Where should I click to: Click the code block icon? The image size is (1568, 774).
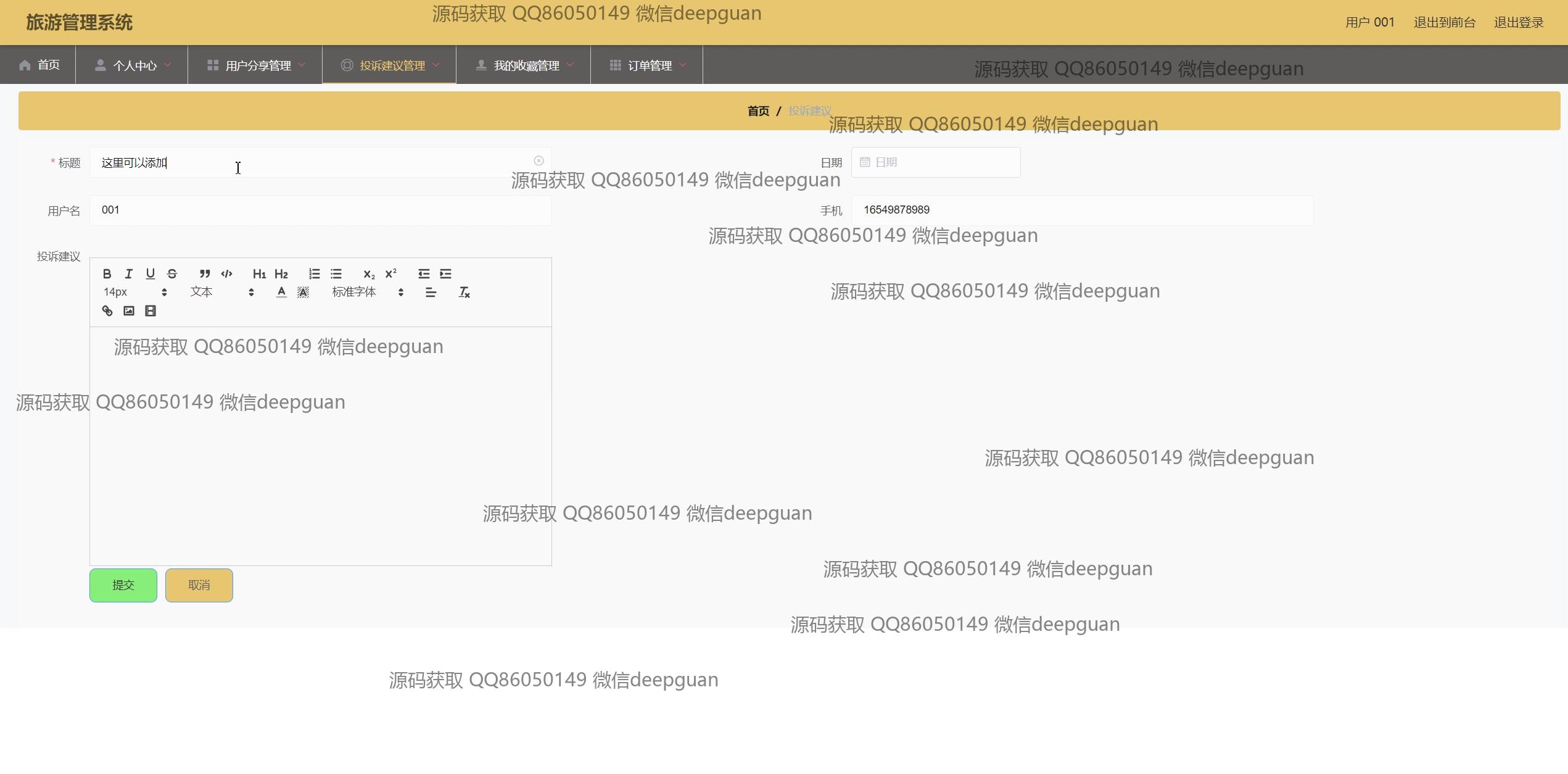226,274
